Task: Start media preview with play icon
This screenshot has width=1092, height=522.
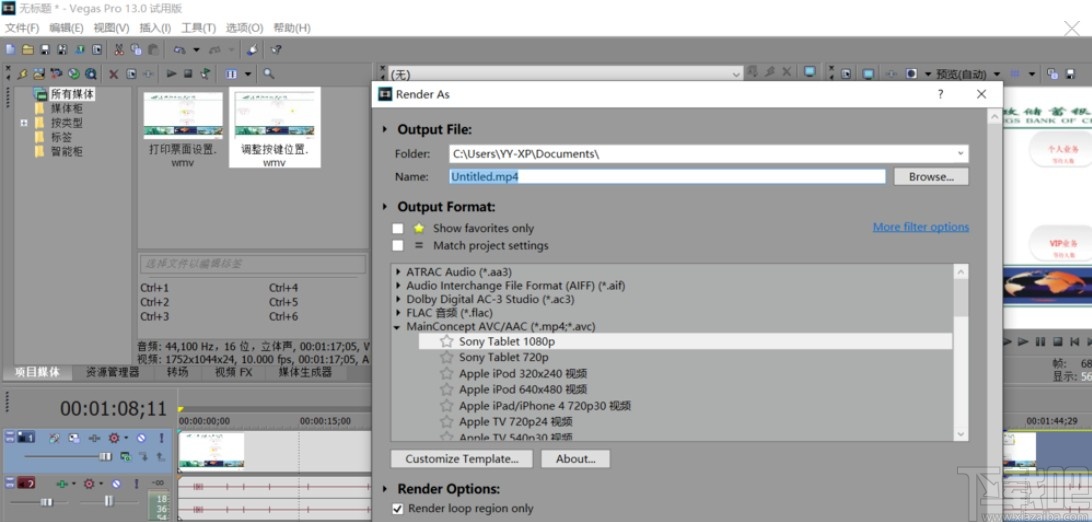Action: (x=171, y=74)
